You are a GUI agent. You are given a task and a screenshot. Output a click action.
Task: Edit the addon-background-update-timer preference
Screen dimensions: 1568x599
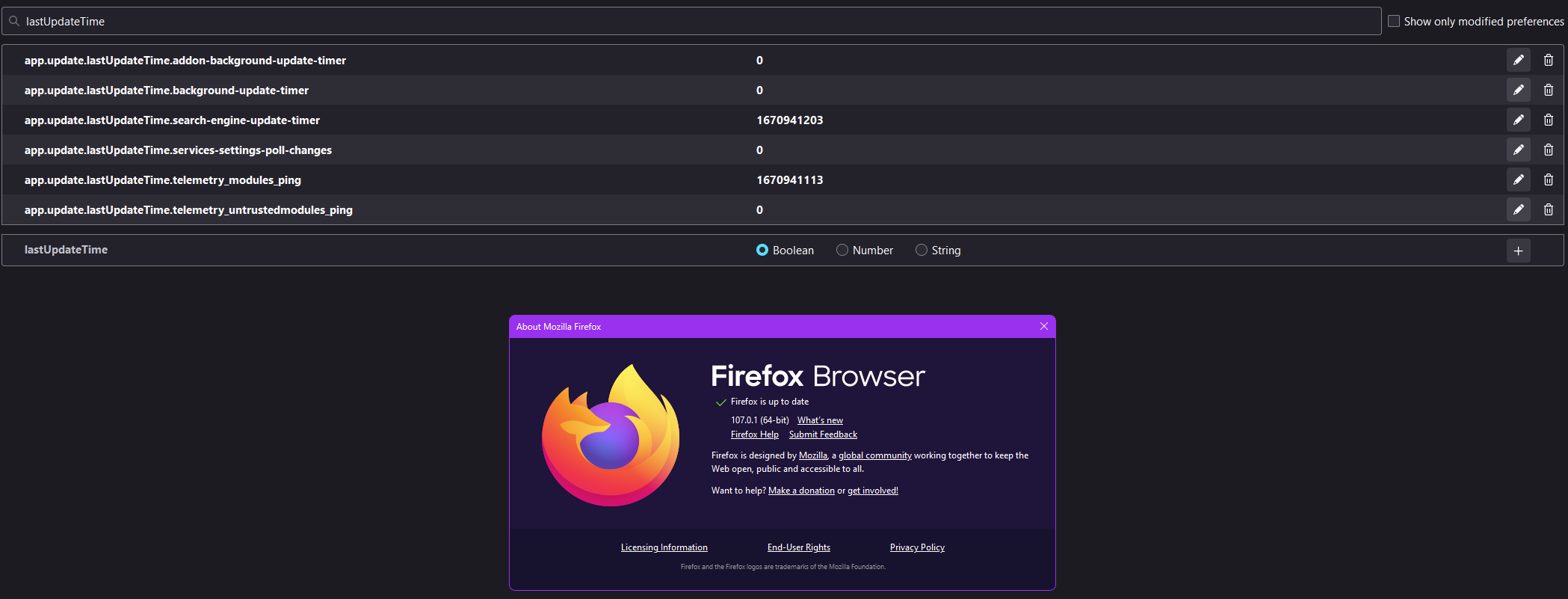pyautogui.click(x=1518, y=60)
